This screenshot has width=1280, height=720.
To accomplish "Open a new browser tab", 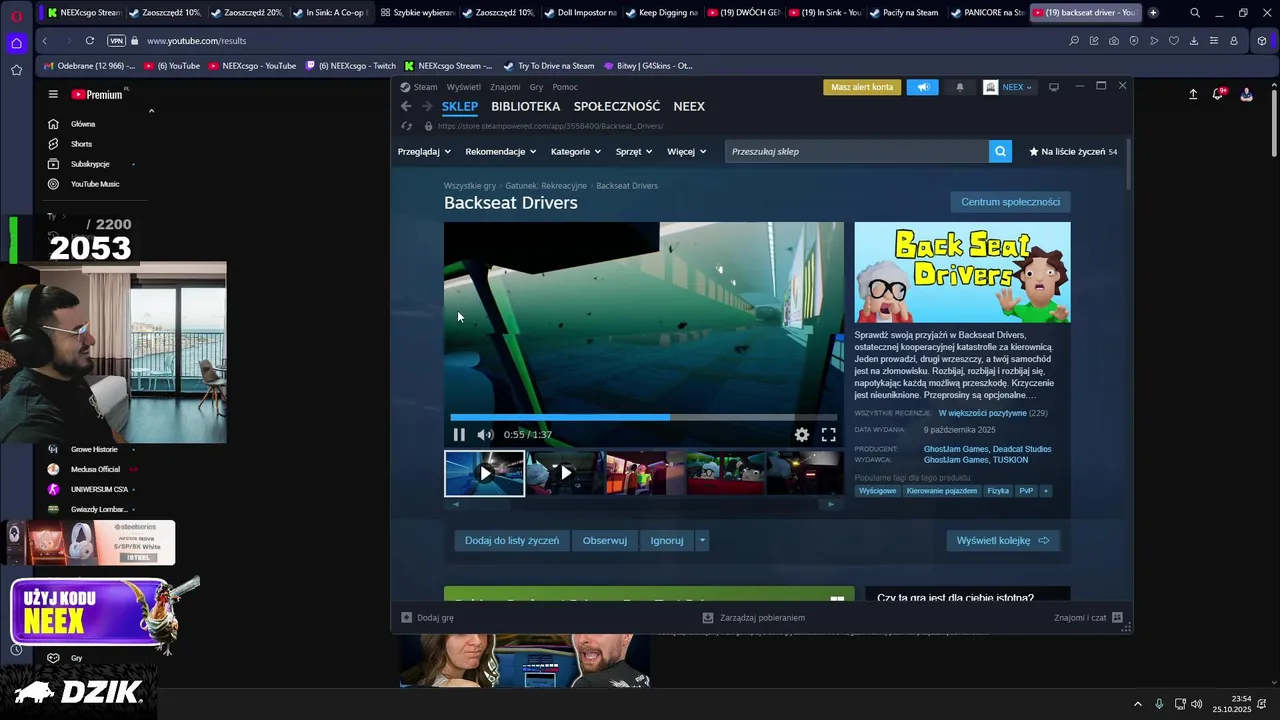I will [x=1153, y=13].
